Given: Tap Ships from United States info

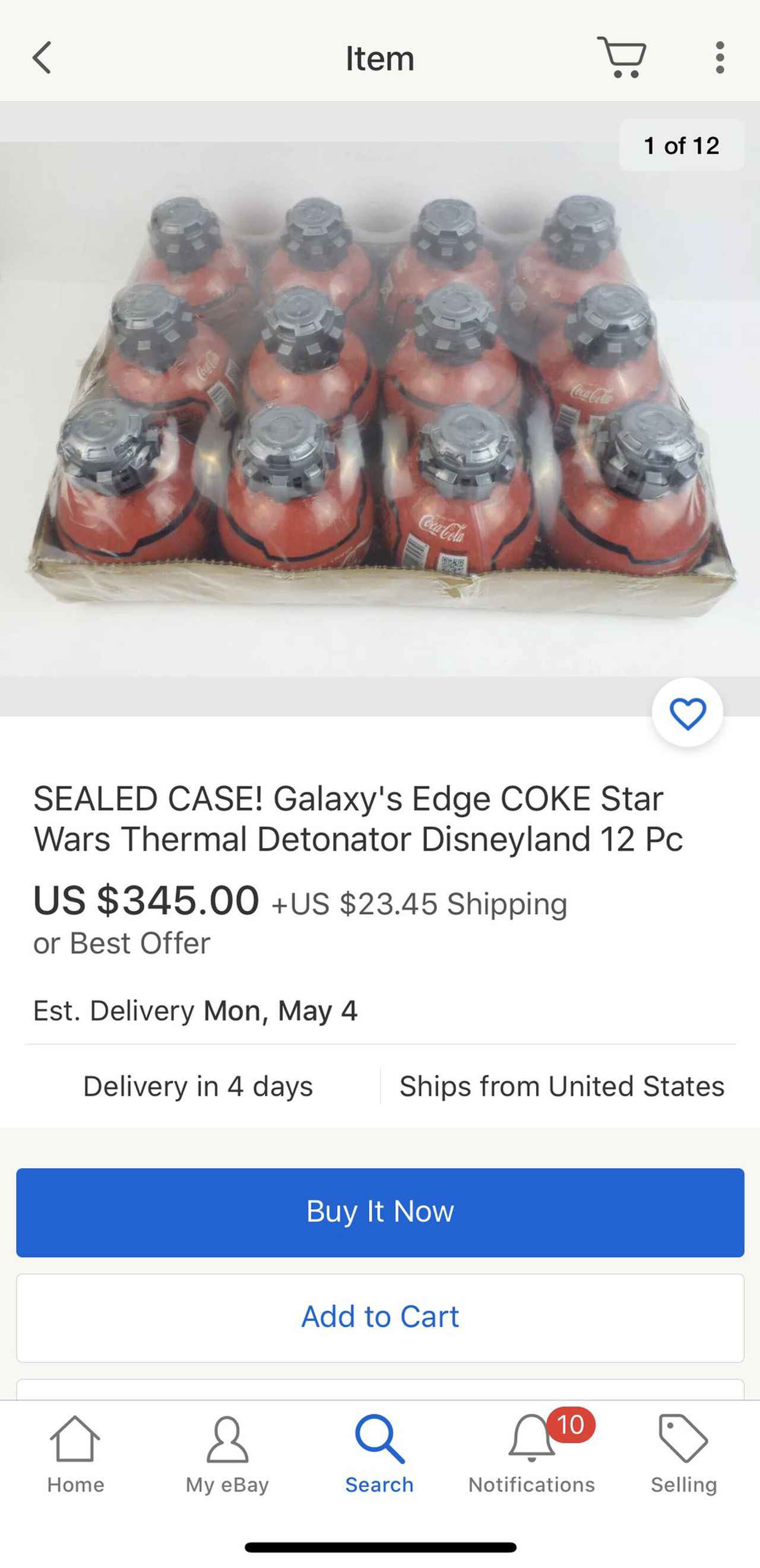Looking at the screenshot, I should 562,1087.
